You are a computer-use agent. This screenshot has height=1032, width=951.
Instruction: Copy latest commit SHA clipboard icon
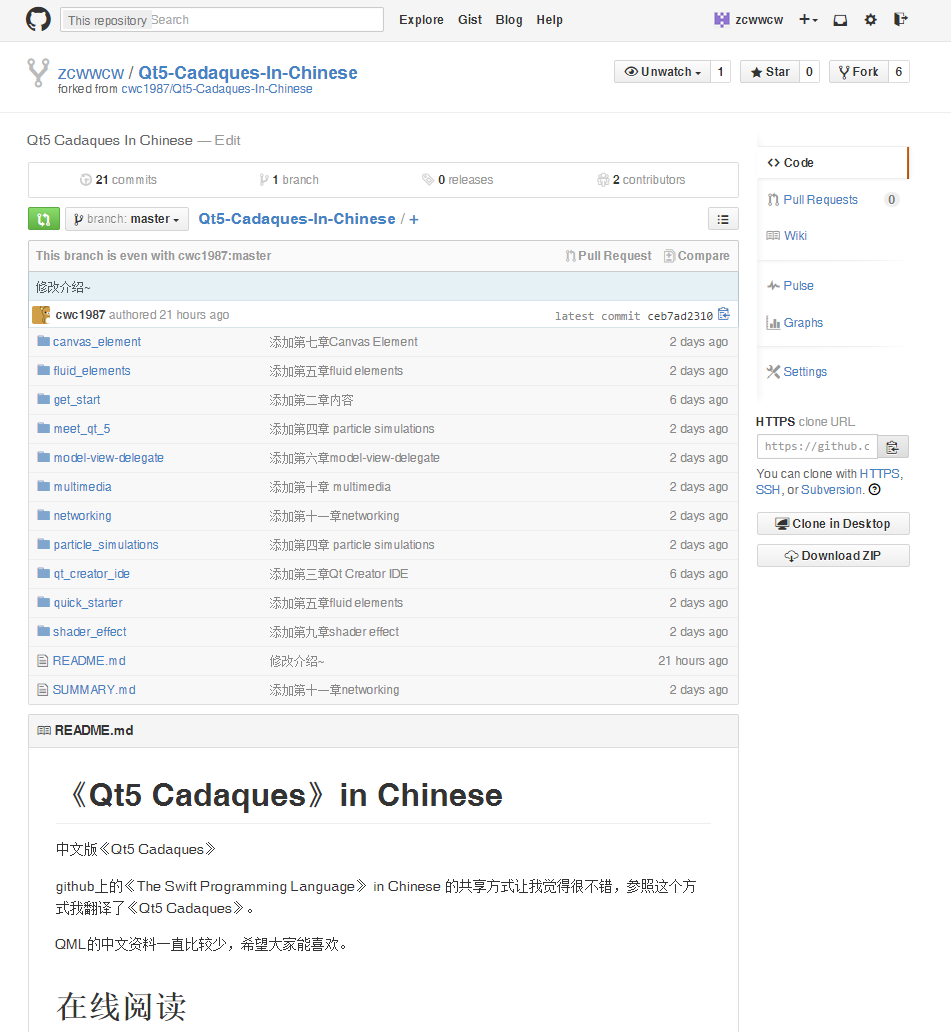click(x=724, y=315)
